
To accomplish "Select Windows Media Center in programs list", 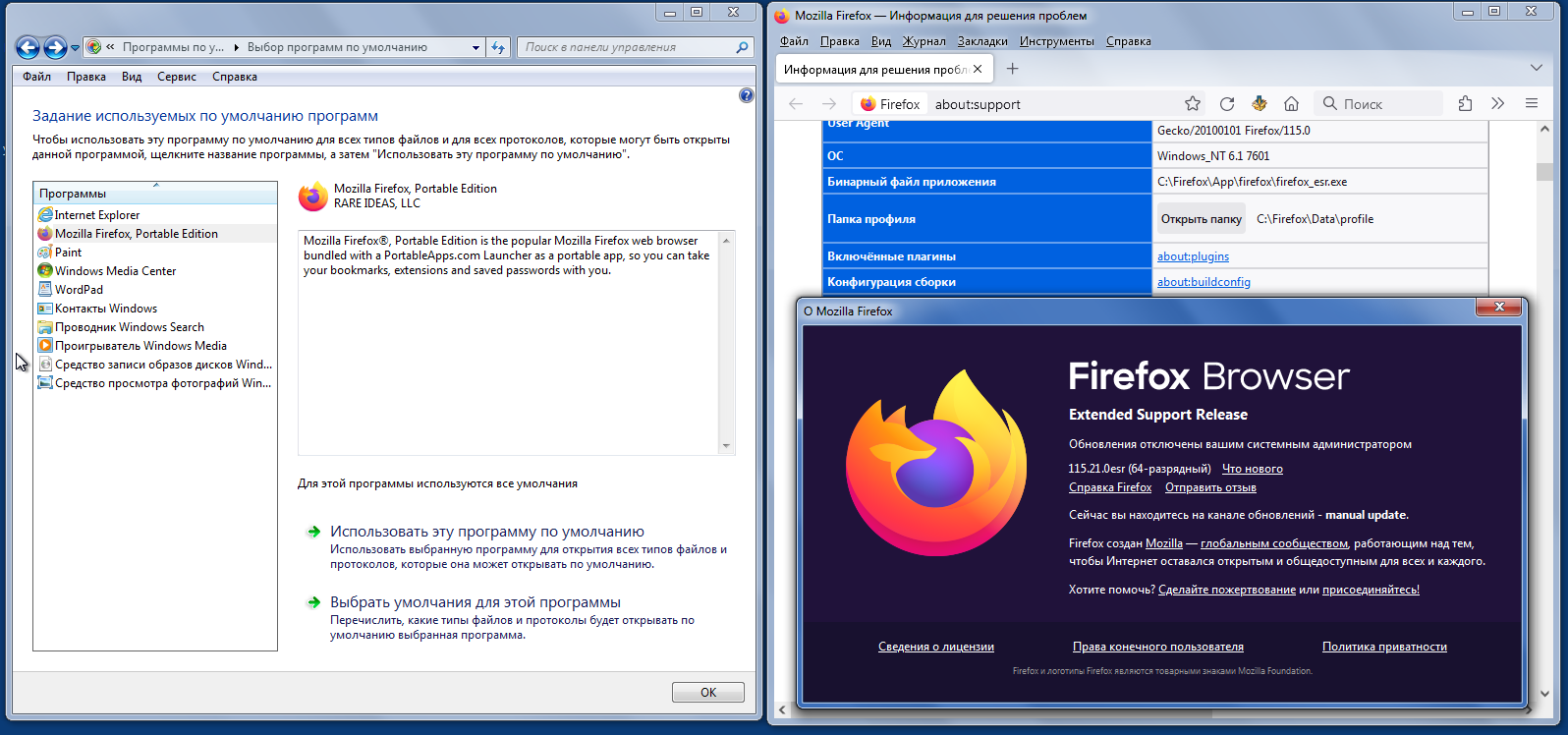I will pyautogui.click(x=155, y=271).
